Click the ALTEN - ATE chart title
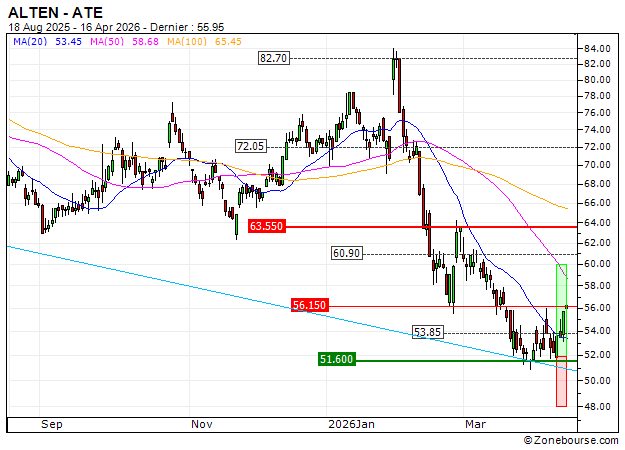This screenshot has height=450, width=625. (x=55, y=11)
